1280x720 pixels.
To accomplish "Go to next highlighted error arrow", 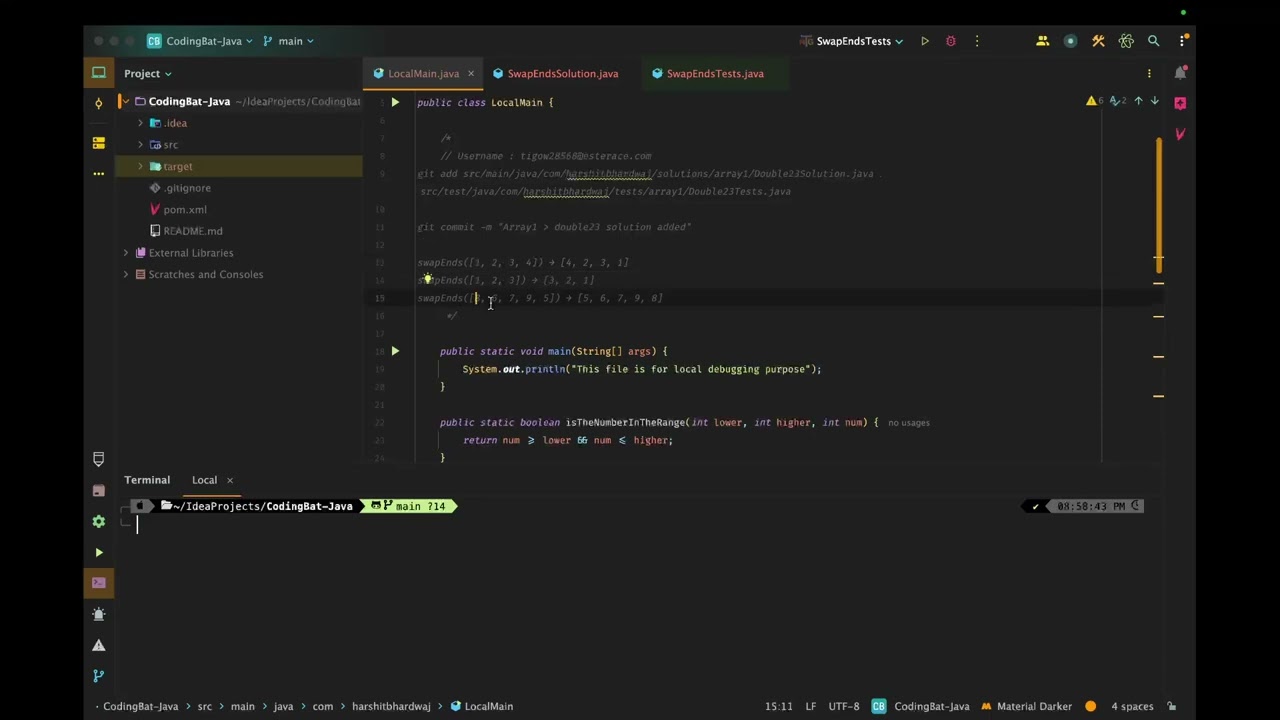I will coord(1154,101).
